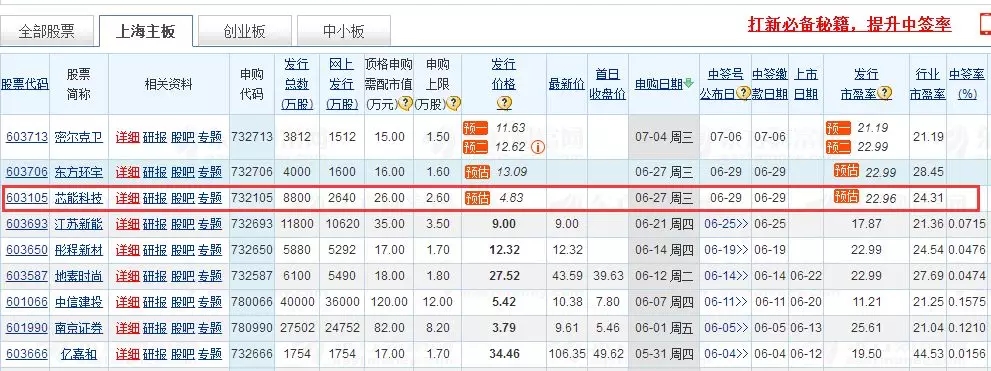Click first-day close 39.63

tap(608, 276)
